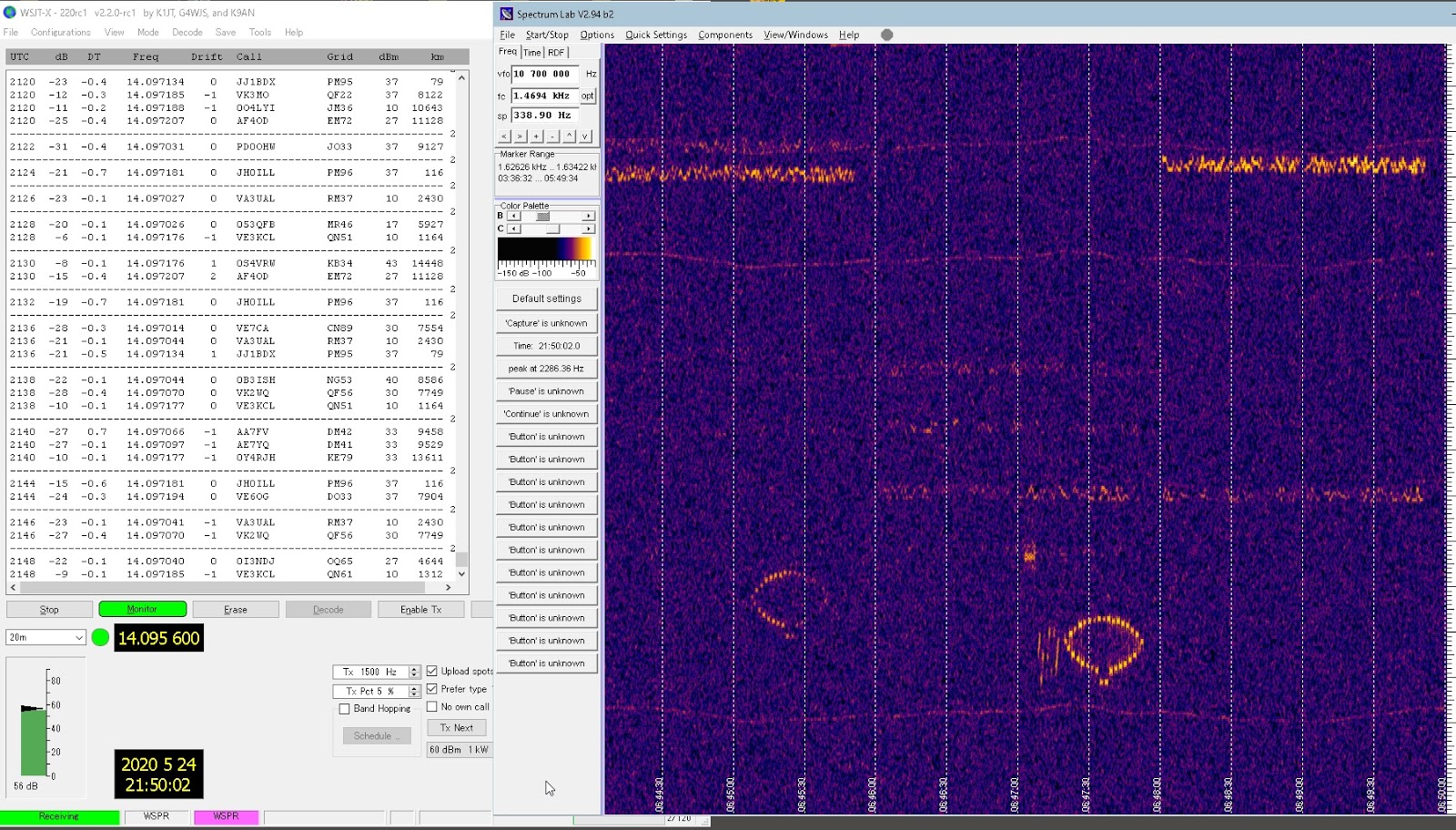Click the 'Capture is unknown' button
This screenshot has width=1456, height=830.
(x=547, y=323)
